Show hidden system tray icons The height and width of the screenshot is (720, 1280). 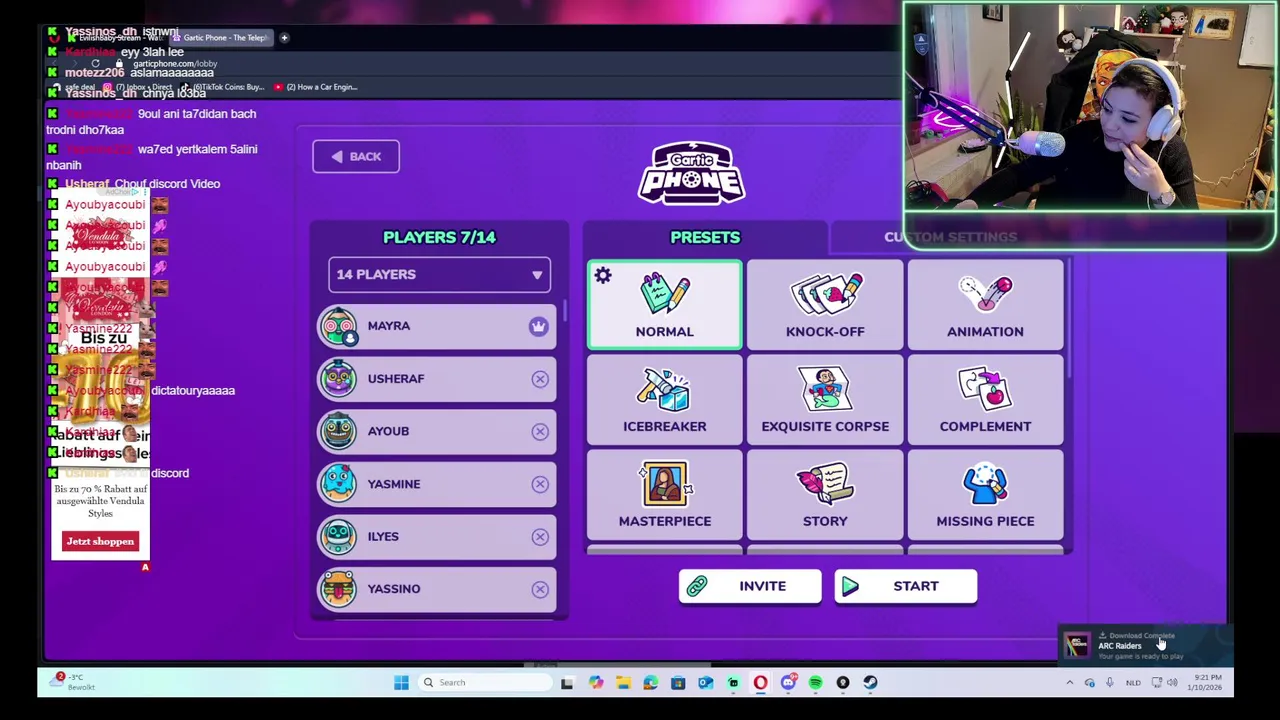click(x=1069, y=683)
